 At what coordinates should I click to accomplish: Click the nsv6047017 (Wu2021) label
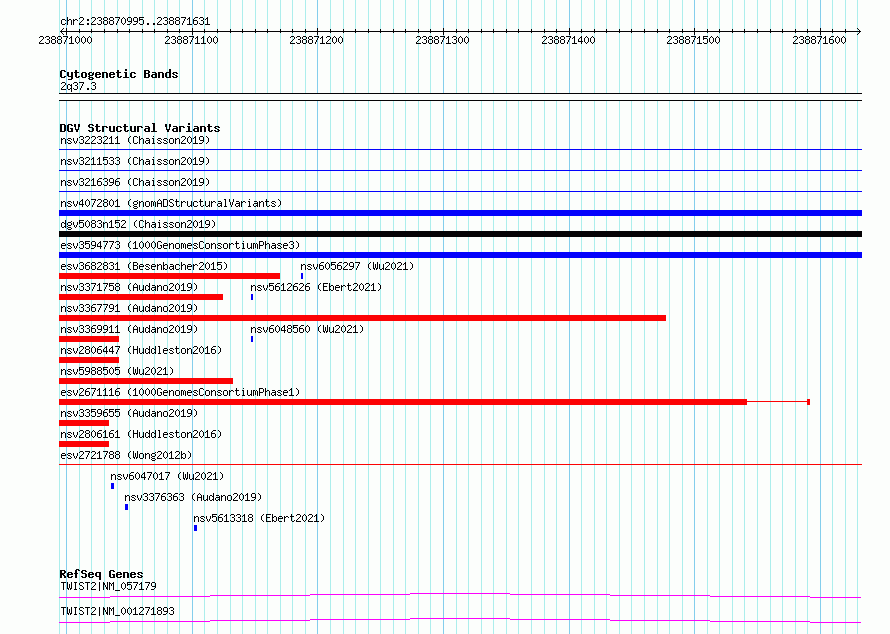(167, 476)
